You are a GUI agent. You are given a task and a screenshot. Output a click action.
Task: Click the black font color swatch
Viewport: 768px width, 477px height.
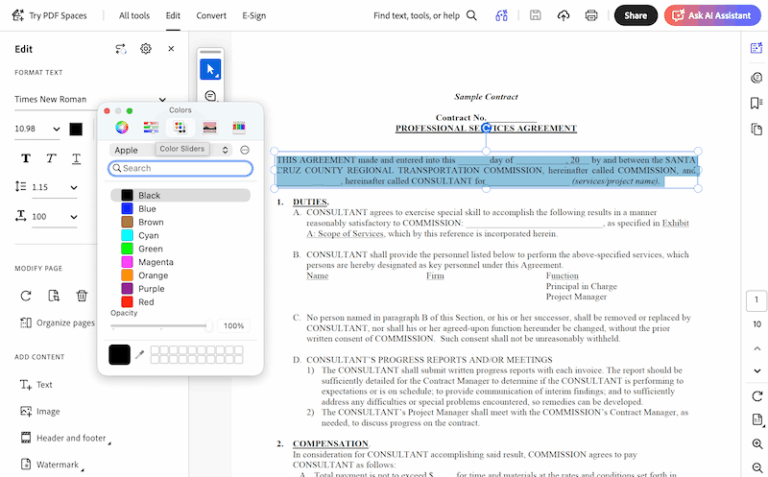tap(76, 129)
